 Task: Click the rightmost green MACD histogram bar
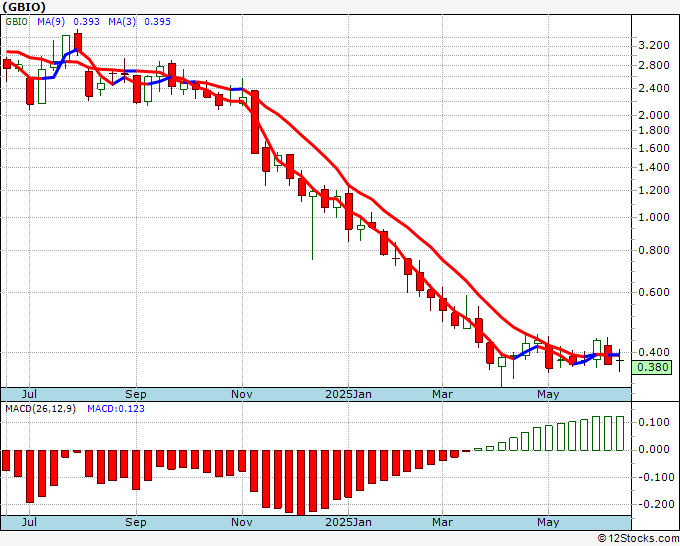point(620,433)
